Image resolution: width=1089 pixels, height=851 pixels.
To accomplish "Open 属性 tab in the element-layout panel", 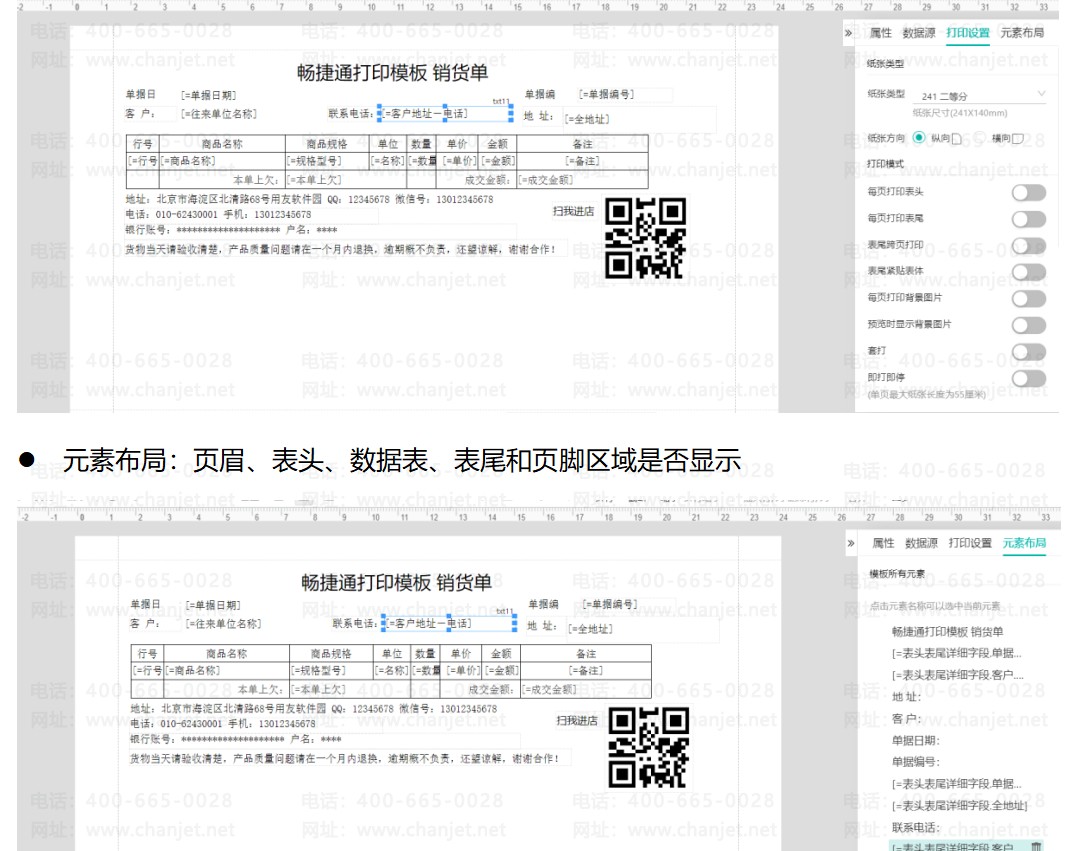I will tap(883, 543).
